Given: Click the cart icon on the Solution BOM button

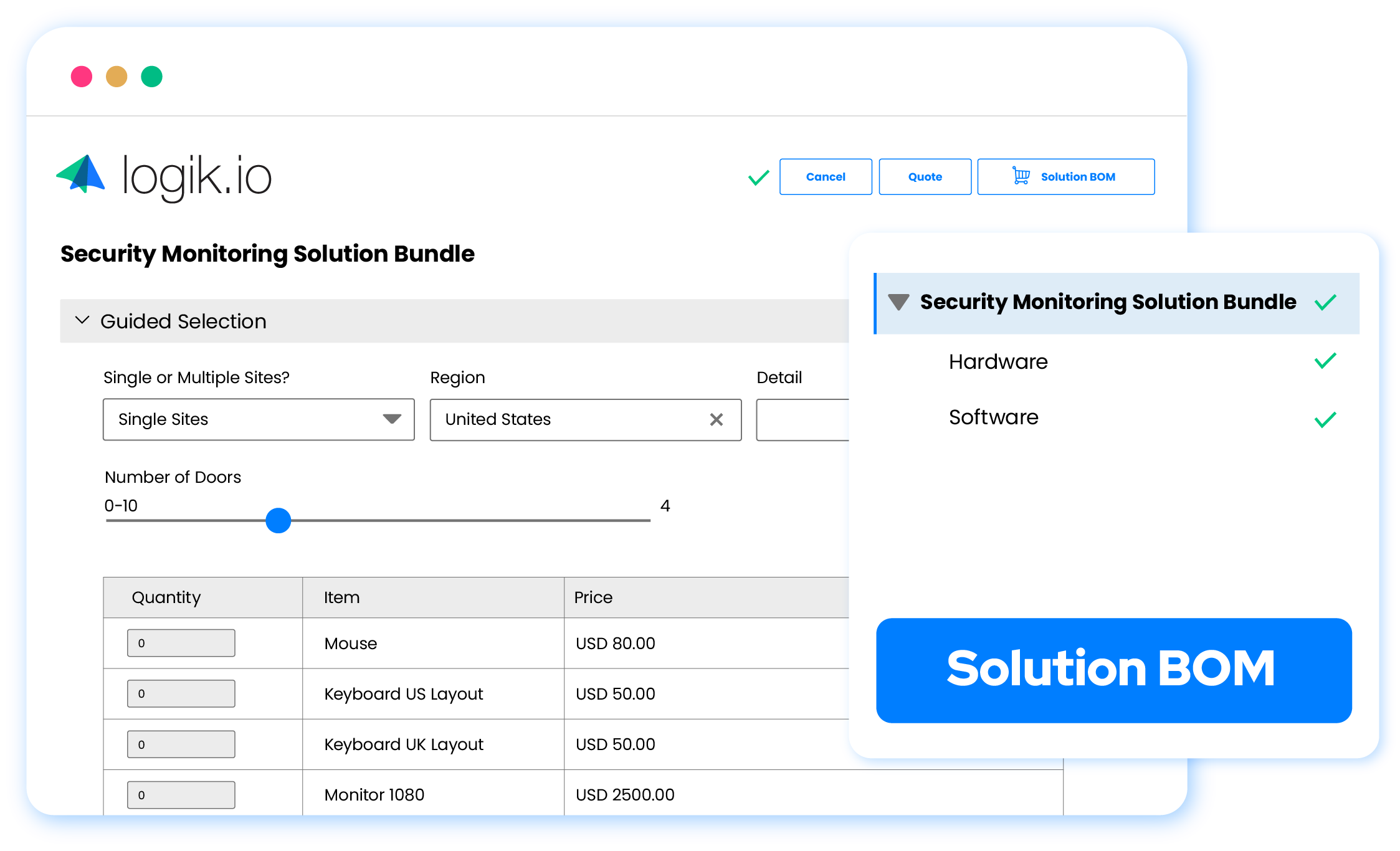Looking at the screenshot, I should 1022,176.
